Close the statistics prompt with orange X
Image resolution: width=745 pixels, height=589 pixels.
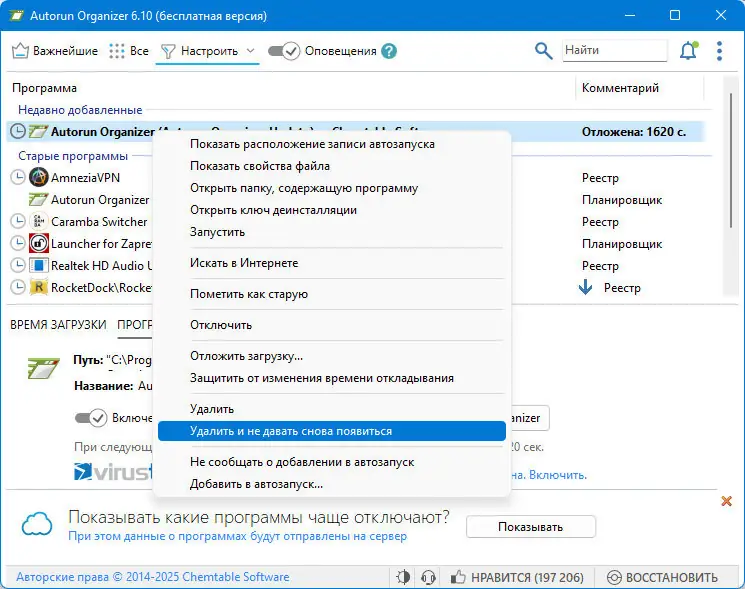point(726,501)
